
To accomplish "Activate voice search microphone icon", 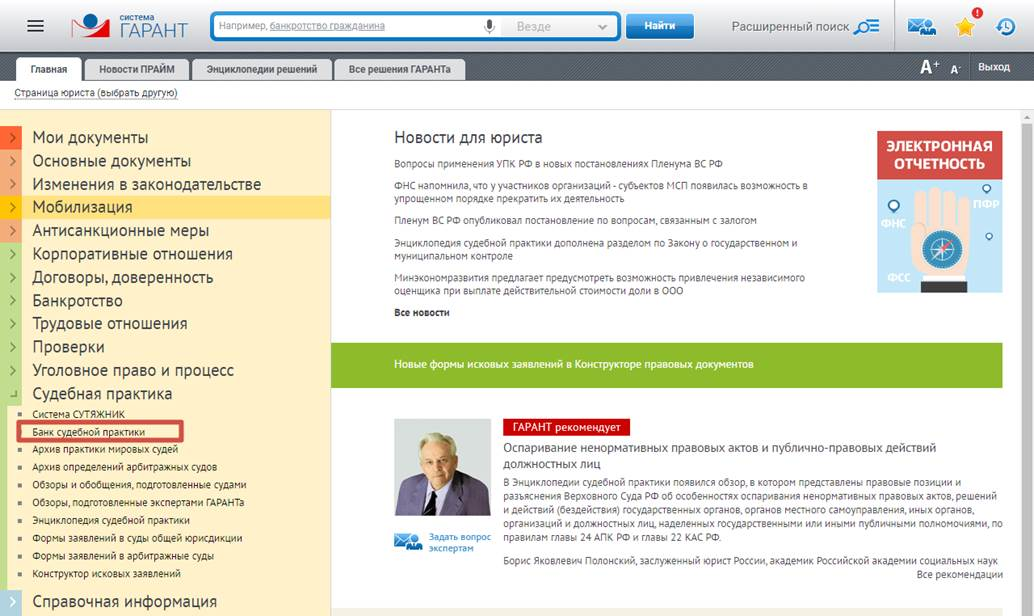I will pos(489,26).
